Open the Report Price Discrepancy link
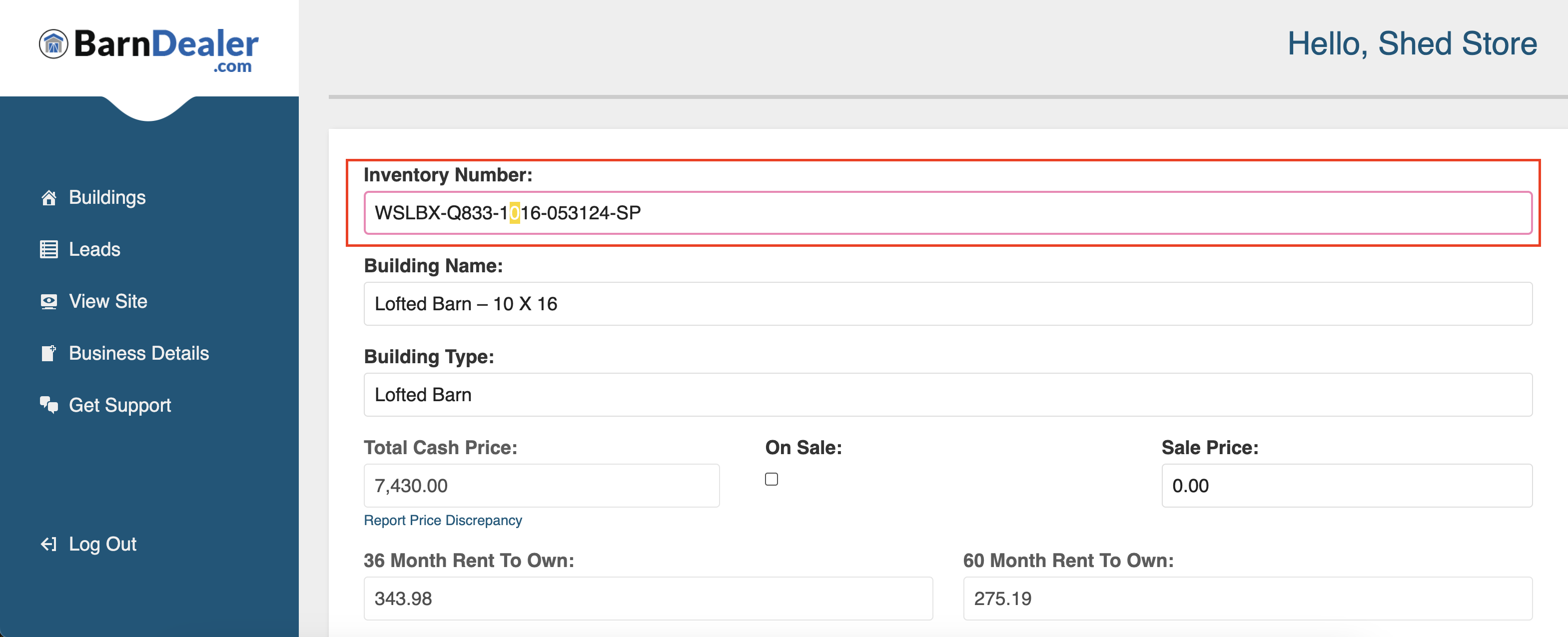 (x=443, y=520)
